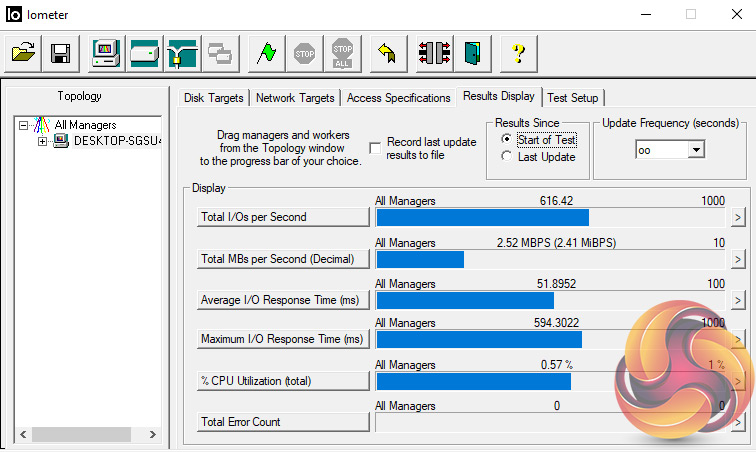Click the Average I/O Response Time (ms) button
Image resolution: width=756 pixels, height=452 pixels.
(x=283, y=300)
